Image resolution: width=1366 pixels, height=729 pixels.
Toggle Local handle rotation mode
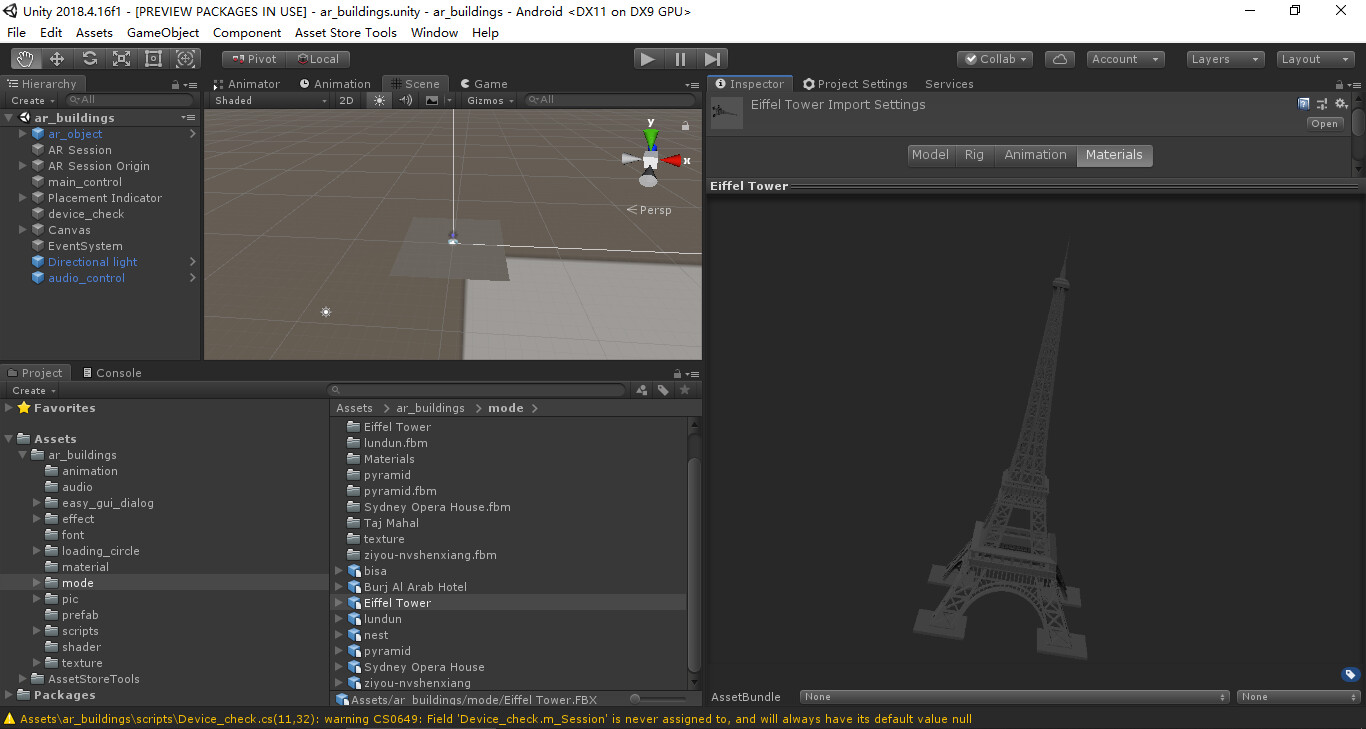coord(318,58)
